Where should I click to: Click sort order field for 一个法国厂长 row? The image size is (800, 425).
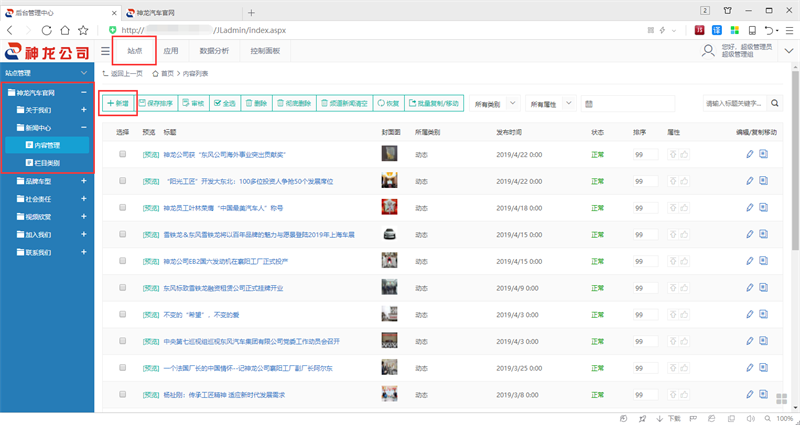(x=645, y=368)
